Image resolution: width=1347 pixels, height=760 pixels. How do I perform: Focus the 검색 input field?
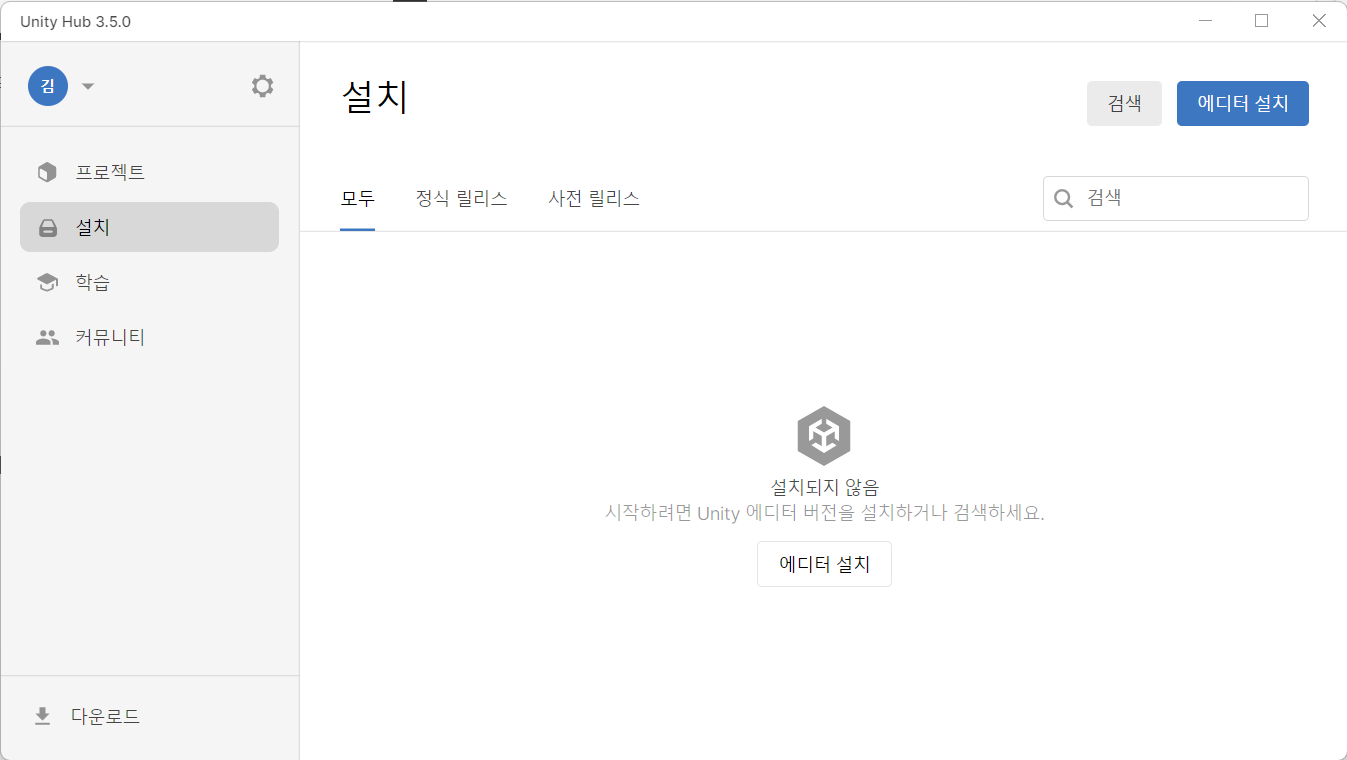[1176, 198]
